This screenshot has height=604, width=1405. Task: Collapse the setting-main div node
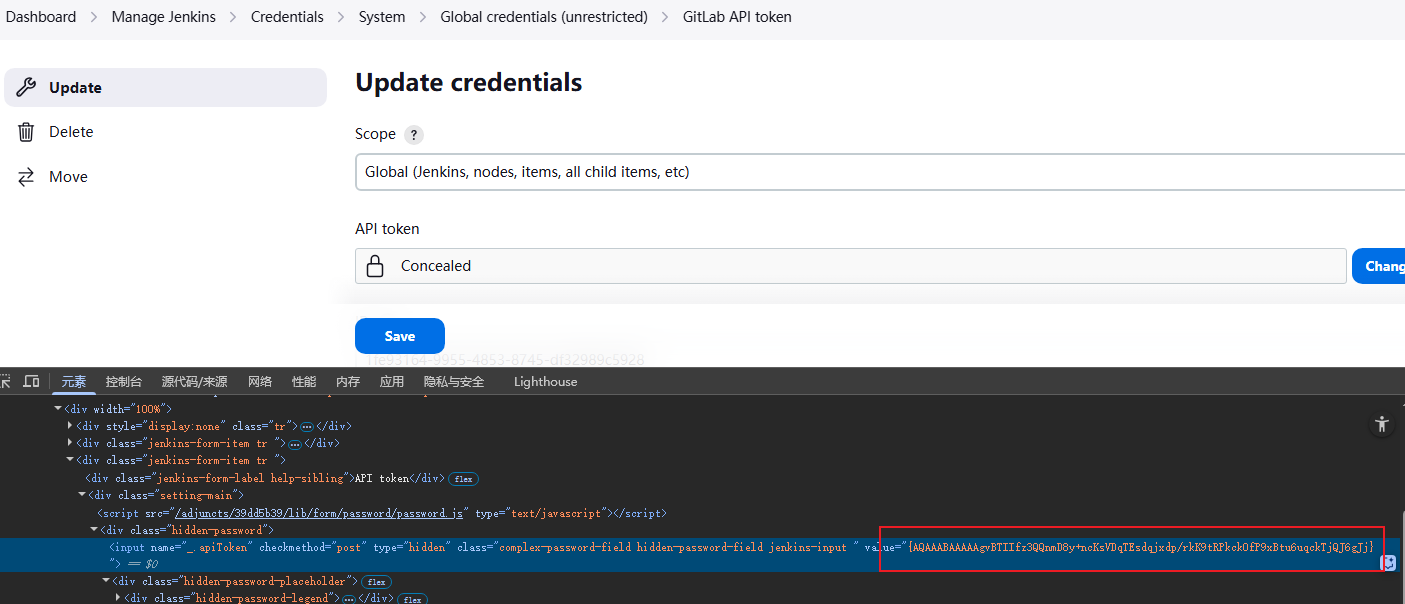tap(82, 495)
